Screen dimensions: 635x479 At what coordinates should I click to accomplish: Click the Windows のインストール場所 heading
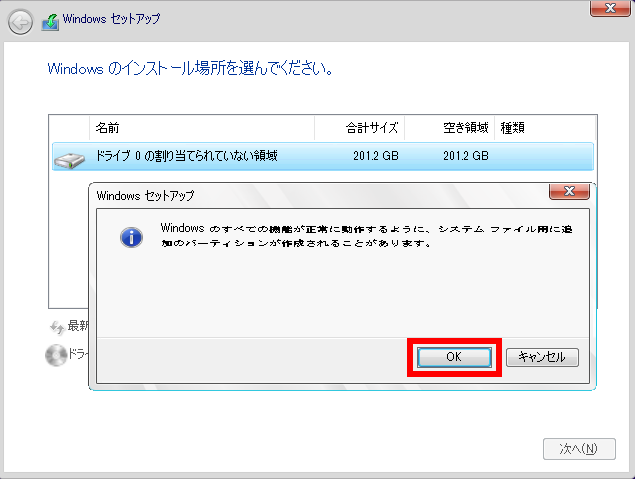tap(190, 70)
